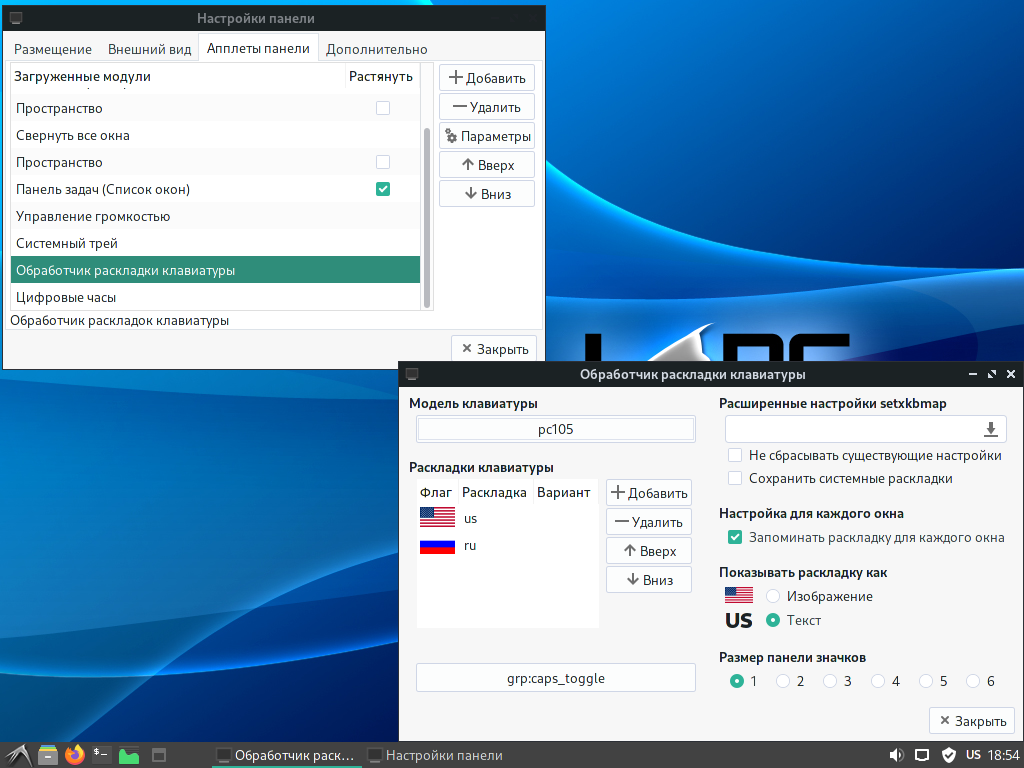Toggle 'Сохранить системные раскладки' checkbox
Image resolution: width=1024 pixels, height=768 pixels.
735,478
